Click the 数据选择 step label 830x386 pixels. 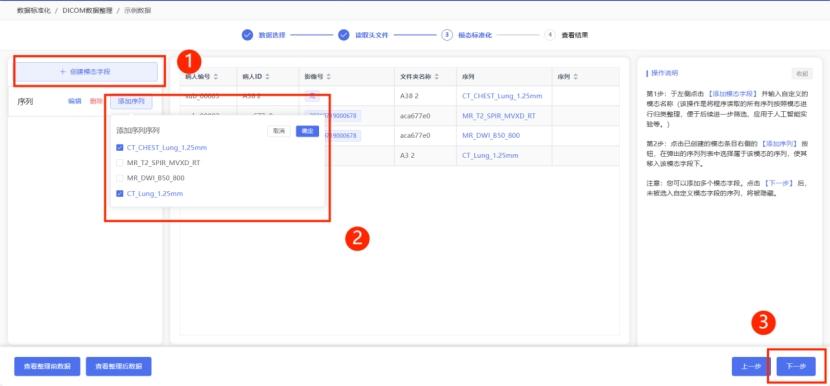click(x=272, y=35)
